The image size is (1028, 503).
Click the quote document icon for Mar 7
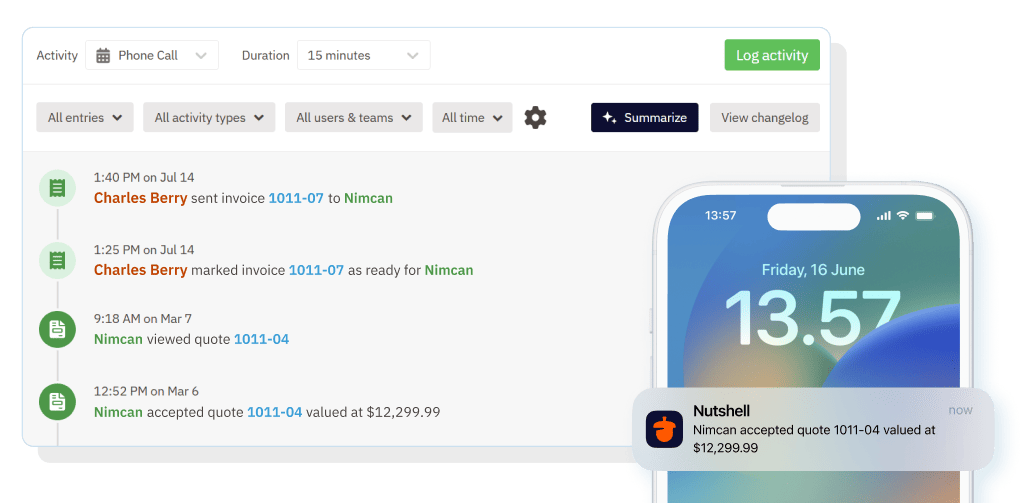(x=57, y=329)
